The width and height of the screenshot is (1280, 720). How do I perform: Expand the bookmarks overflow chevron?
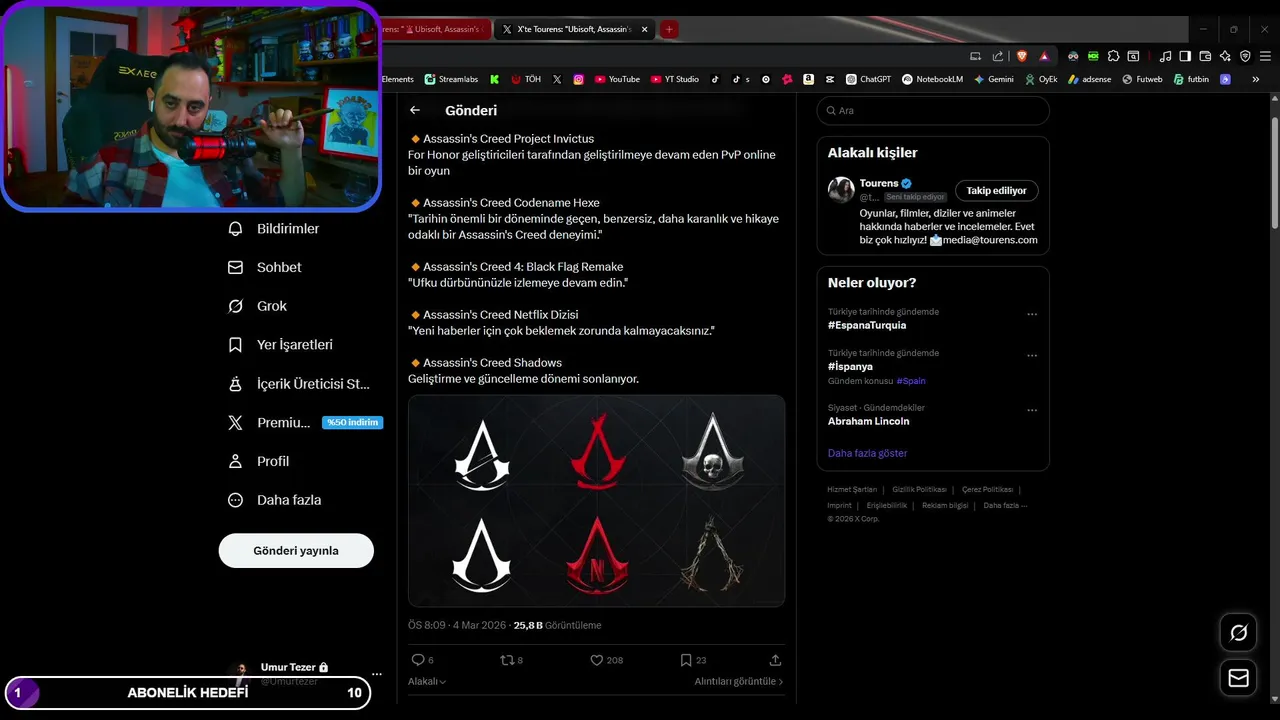pyautogui.click(x=1256, y=79)
